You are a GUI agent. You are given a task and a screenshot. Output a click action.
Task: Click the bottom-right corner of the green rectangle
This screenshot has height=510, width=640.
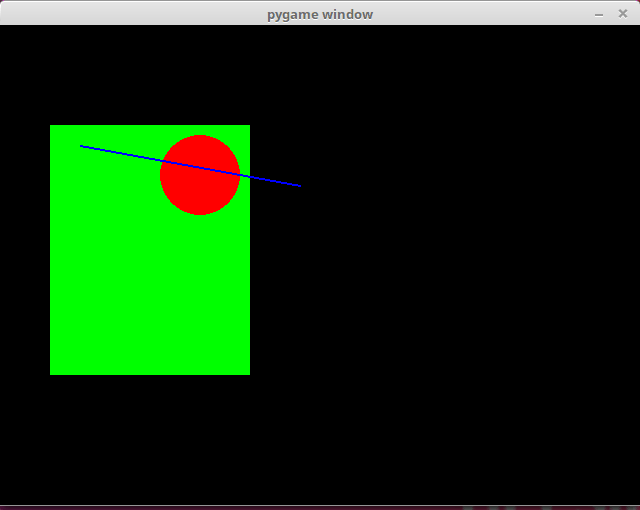(x=248, y=373)
